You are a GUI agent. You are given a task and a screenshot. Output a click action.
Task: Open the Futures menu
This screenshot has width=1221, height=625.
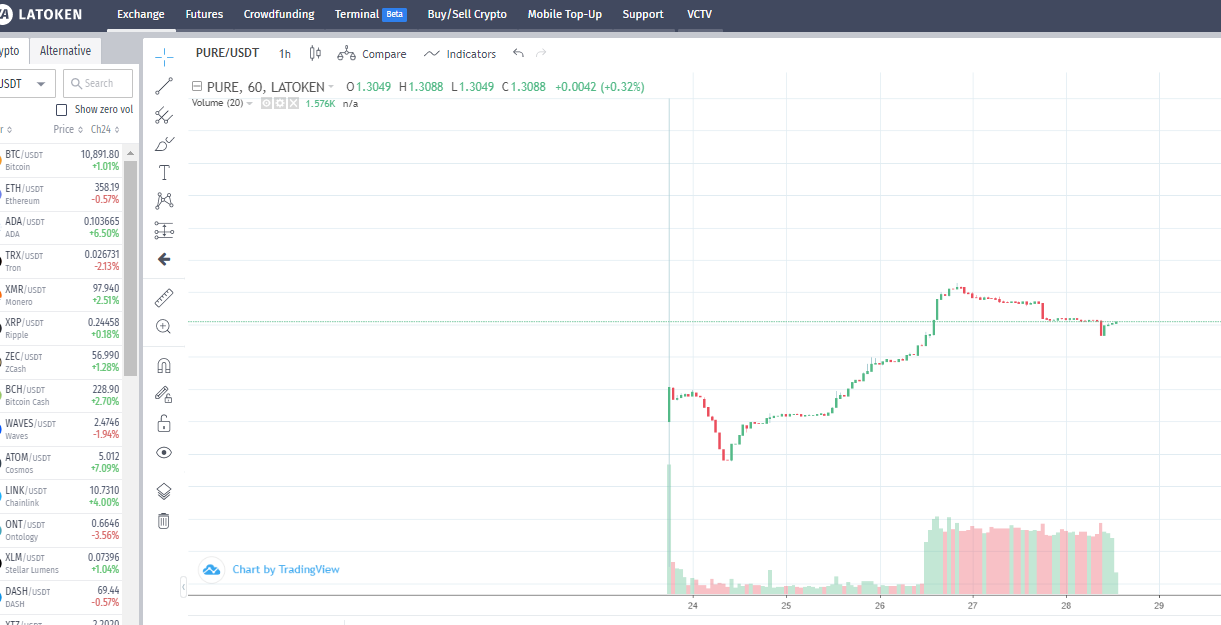[x=204, y=14]
